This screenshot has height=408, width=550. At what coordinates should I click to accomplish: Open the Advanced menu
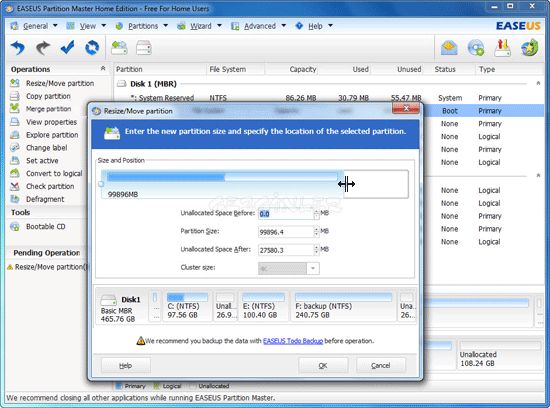[x=259, y=26]
